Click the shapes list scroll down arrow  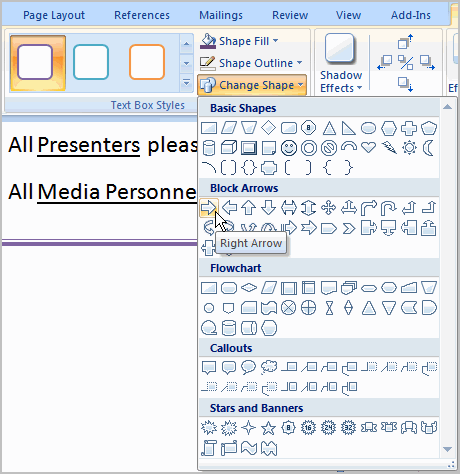(x=447, y=449)
